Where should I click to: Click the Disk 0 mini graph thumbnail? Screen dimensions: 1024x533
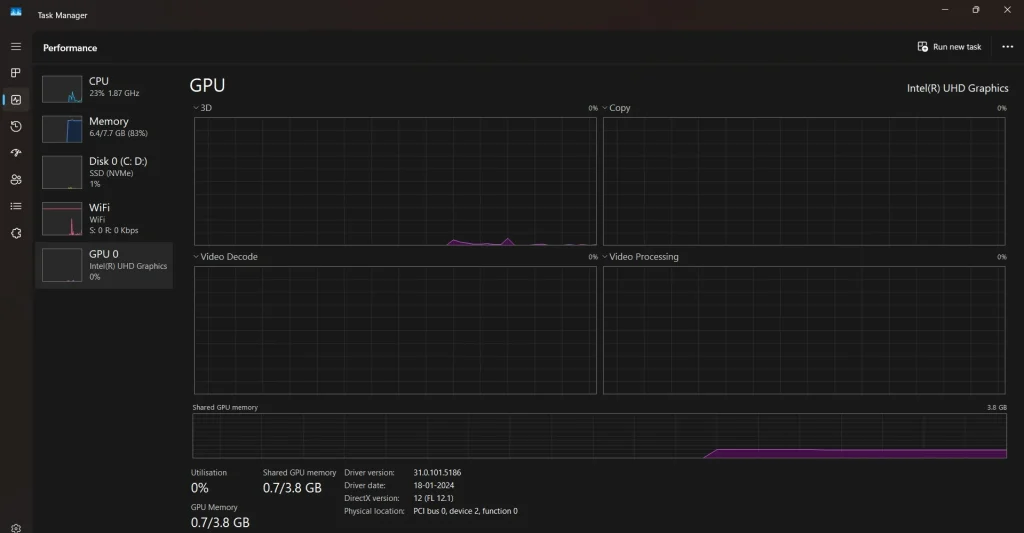pos(62,172)
